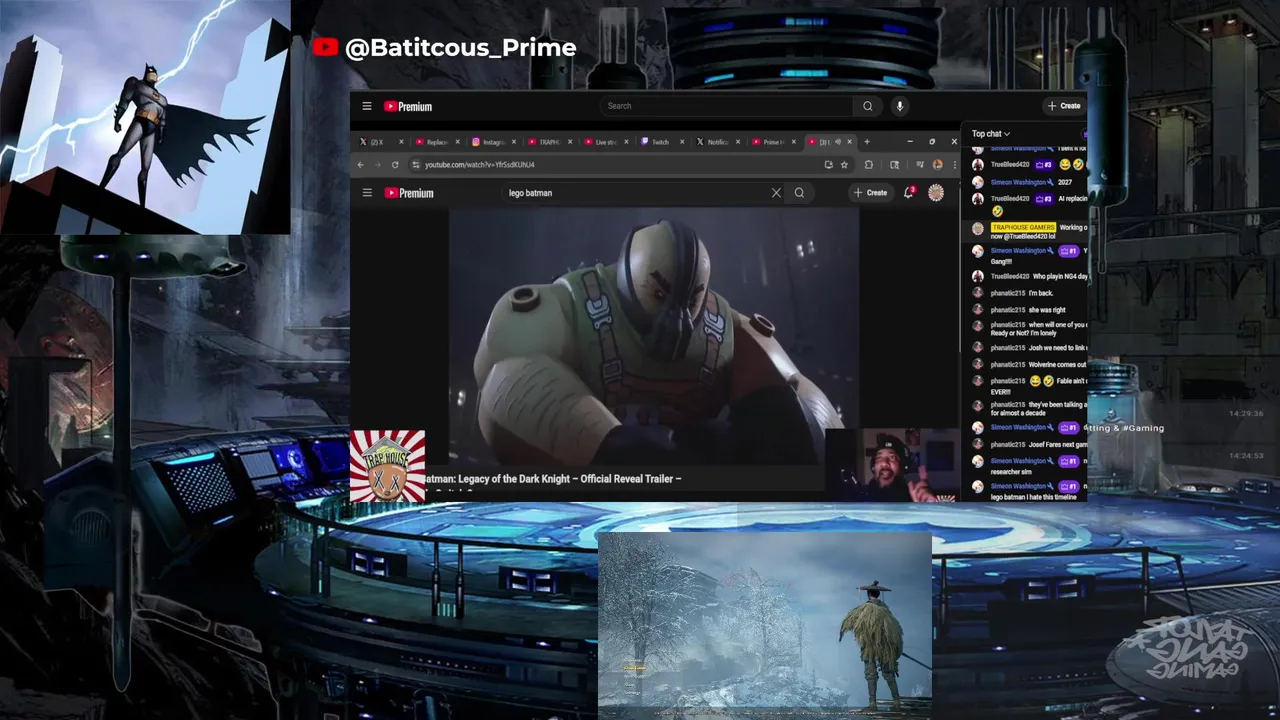This screenshot has width=1280, height=720.
Task: View site information in address bar
Action: click(415, 165)
